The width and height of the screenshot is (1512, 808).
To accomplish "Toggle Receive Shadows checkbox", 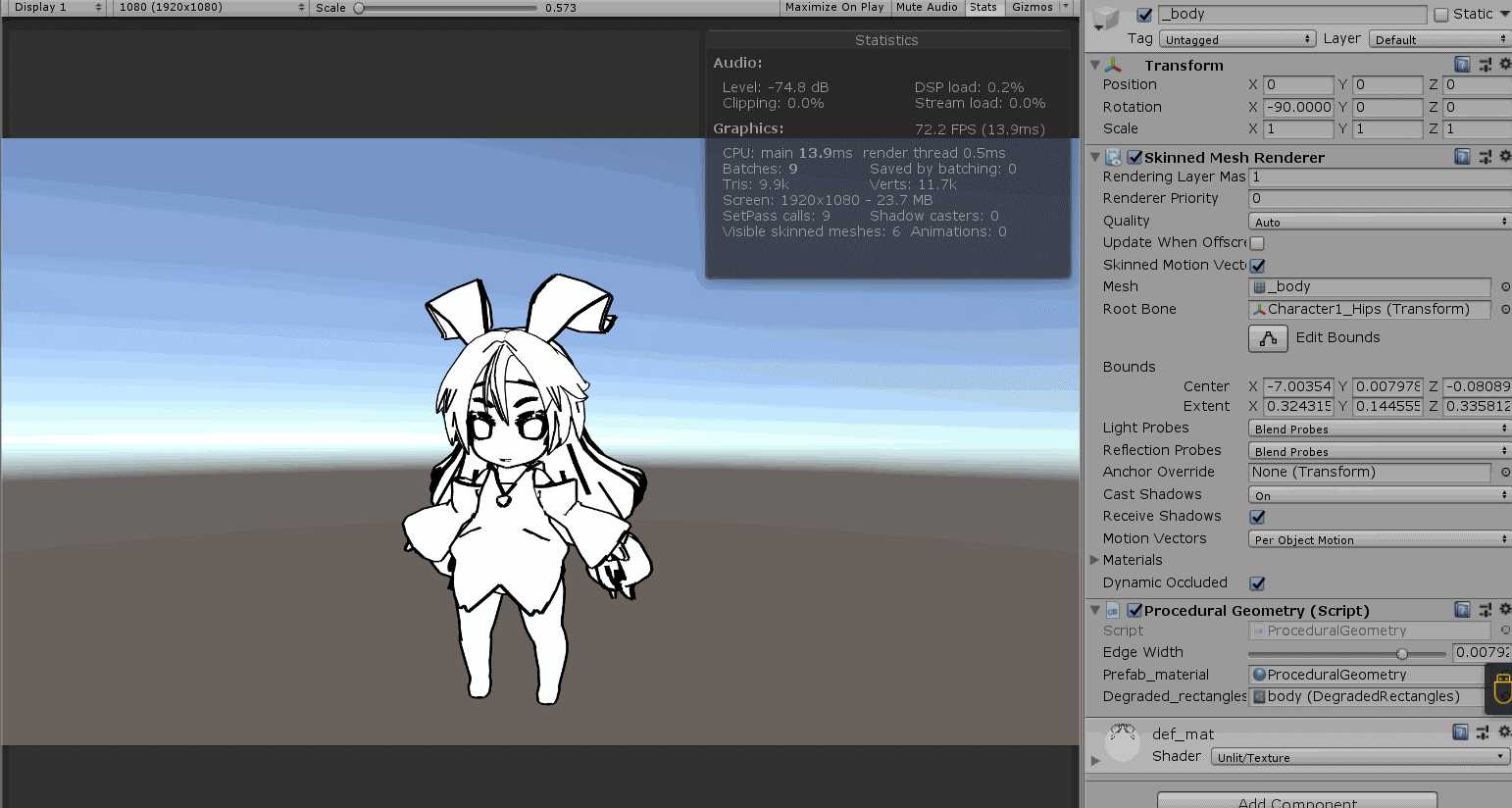I will [x=1257, y=517].
